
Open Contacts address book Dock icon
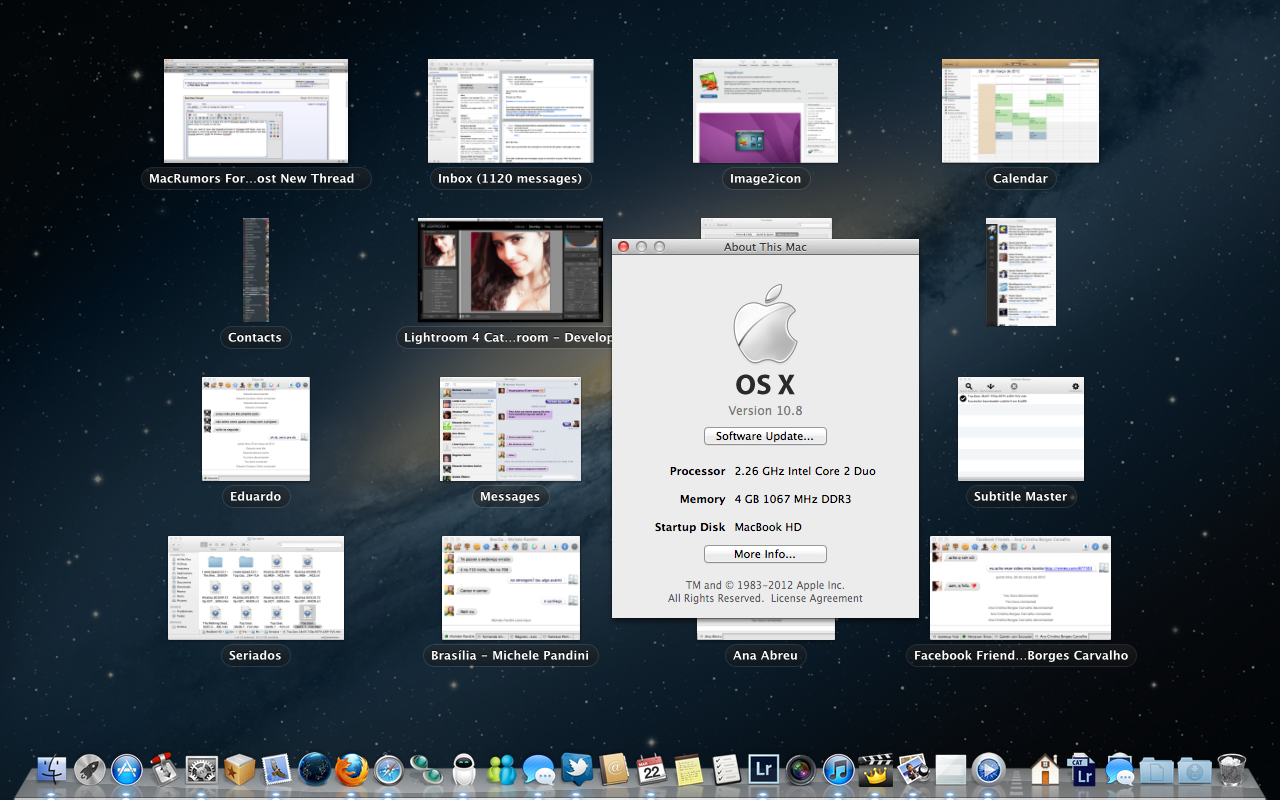[614, 769]
